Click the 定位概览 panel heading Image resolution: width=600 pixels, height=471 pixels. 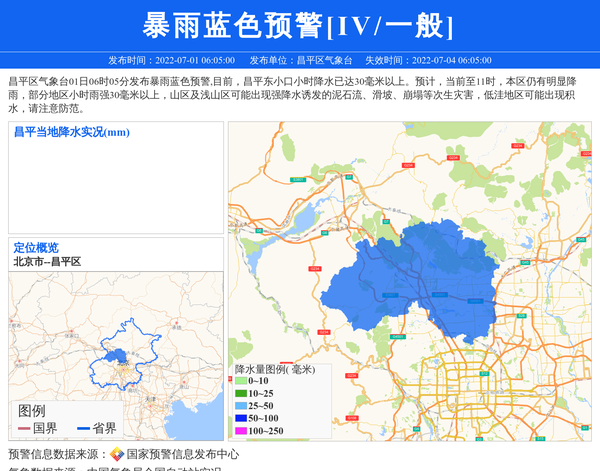pos(36,248)
